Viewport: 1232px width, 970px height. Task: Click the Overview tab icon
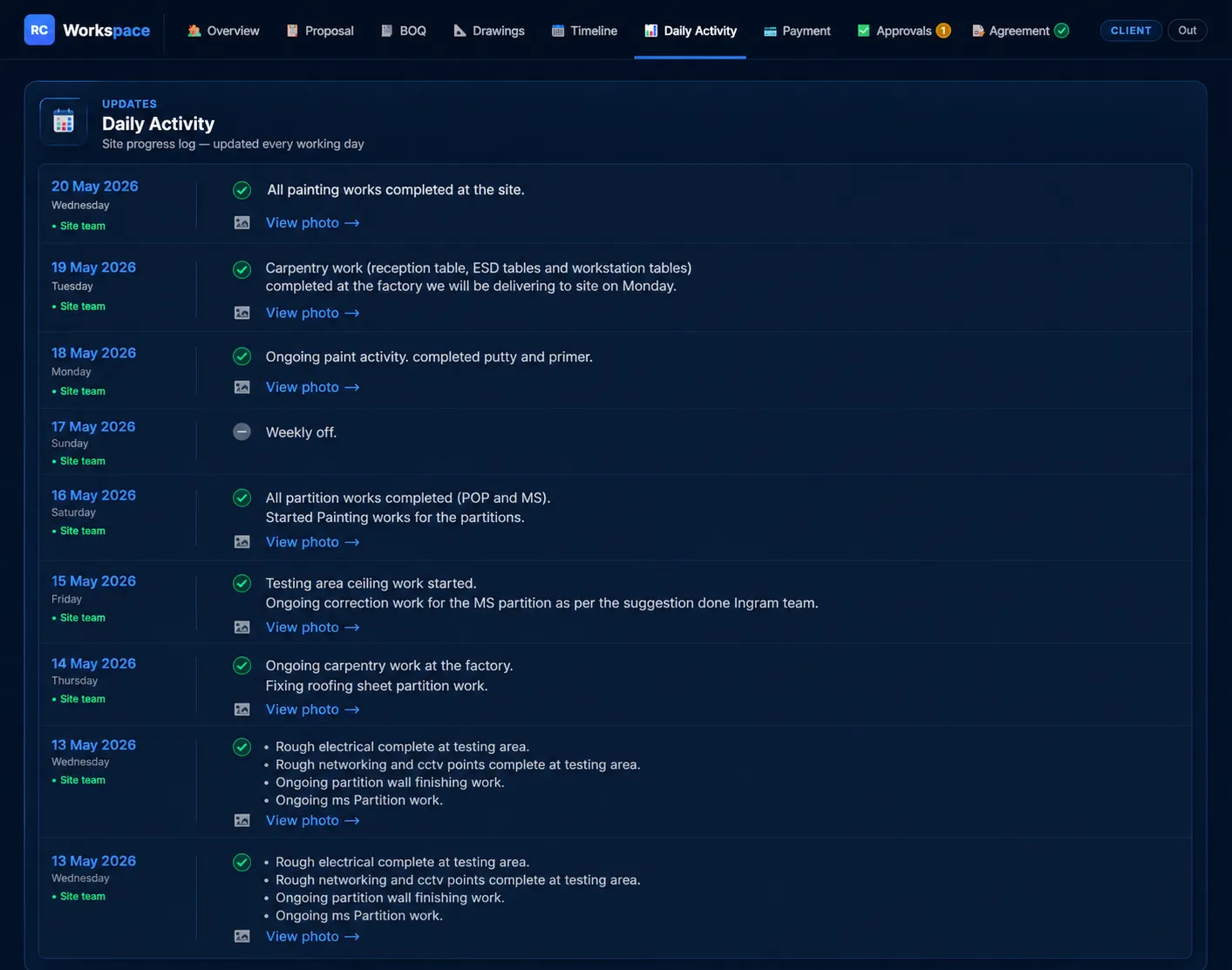(x=194, y=31)
